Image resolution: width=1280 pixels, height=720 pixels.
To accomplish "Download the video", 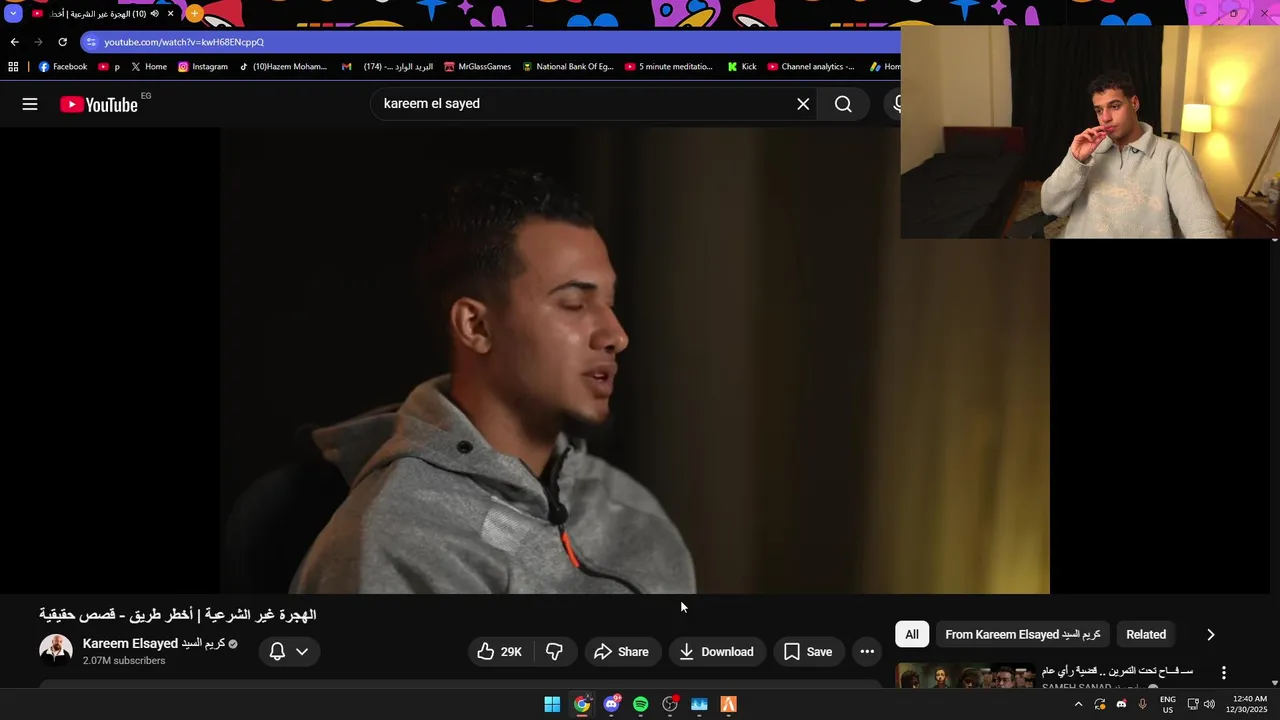I will (717, 652).
